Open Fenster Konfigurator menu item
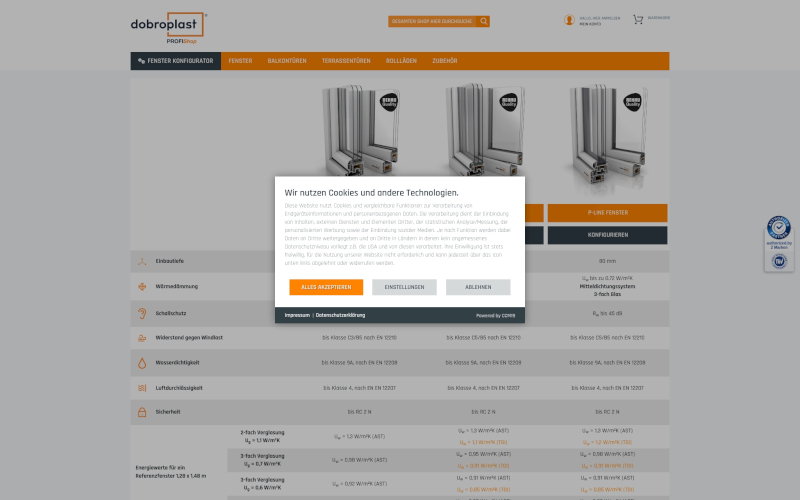Viewport: 800px width, 500px height. point(175,61)
